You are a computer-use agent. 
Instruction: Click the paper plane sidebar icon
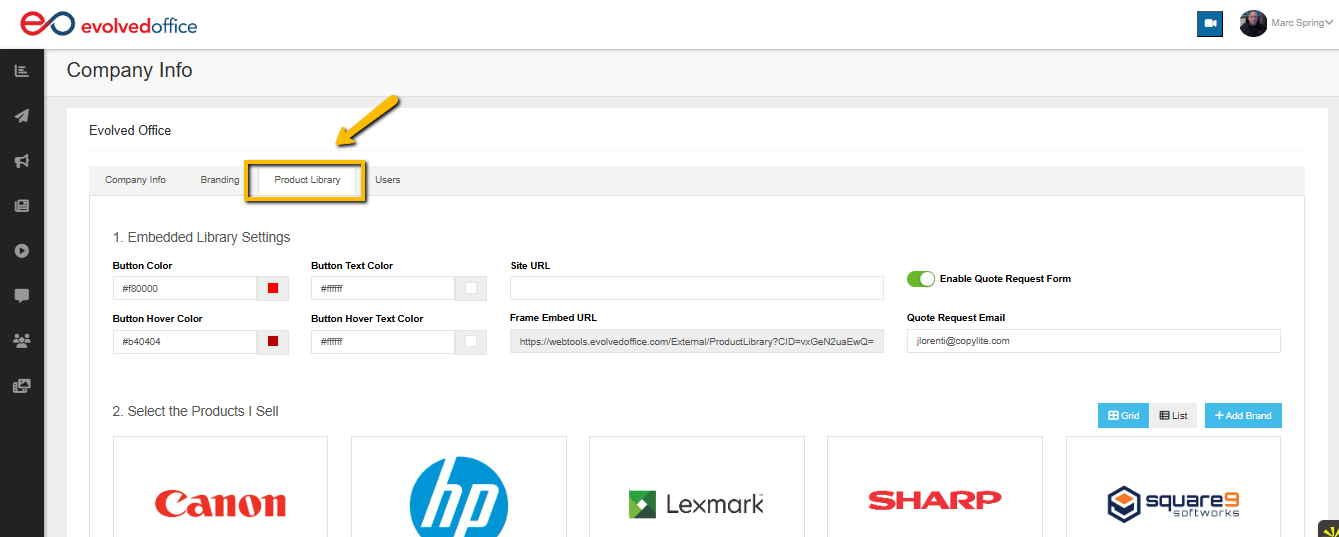click(21, 116)
